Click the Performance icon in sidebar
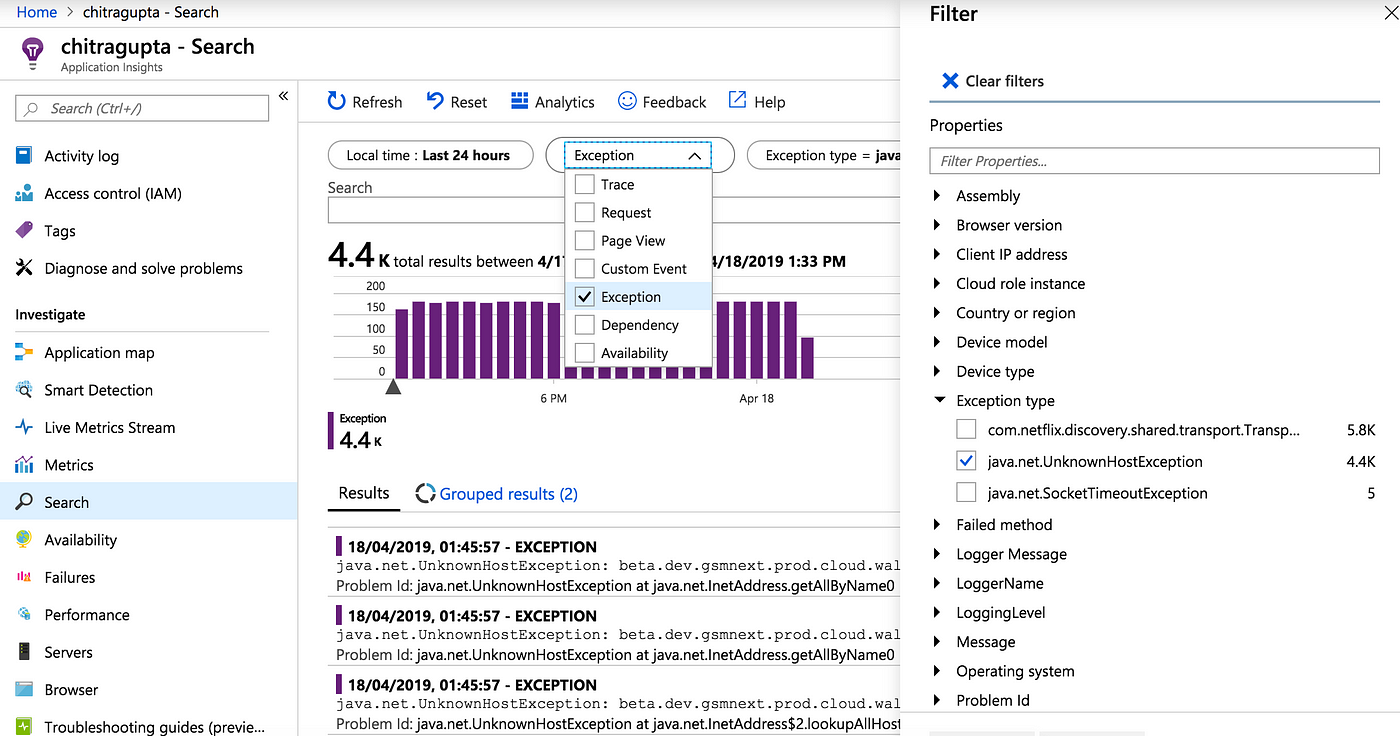1400x736 pixels. tap(24, 614)
